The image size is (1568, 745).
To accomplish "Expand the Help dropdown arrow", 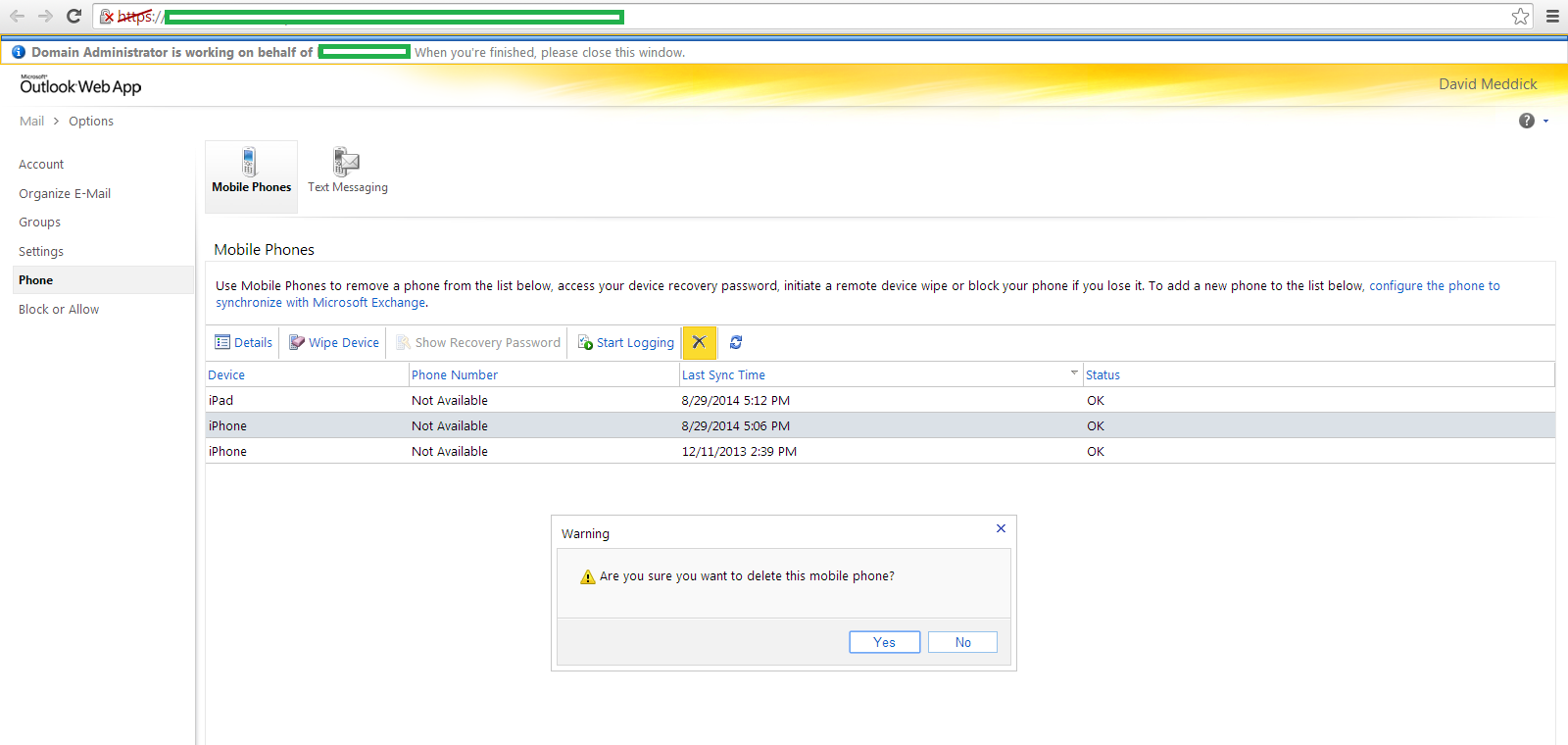I will pos(1545,121).
